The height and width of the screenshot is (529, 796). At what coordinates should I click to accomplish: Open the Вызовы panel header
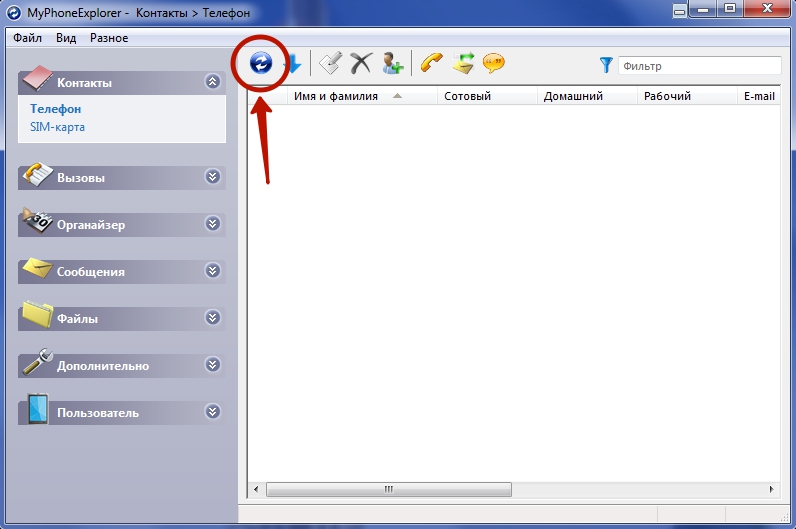[x=122, y=178]
